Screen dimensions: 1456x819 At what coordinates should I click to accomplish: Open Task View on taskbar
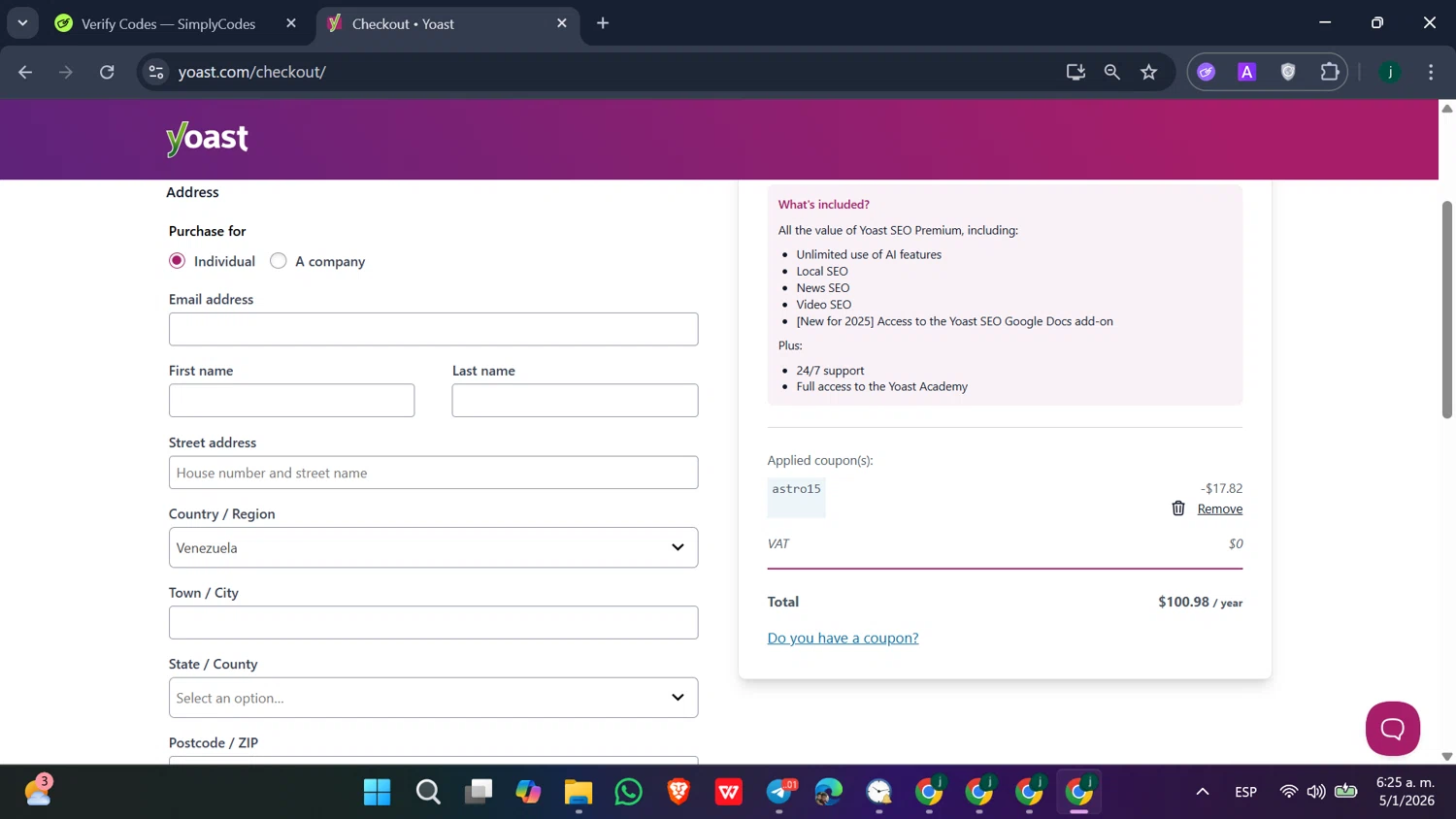pos(479,793)
